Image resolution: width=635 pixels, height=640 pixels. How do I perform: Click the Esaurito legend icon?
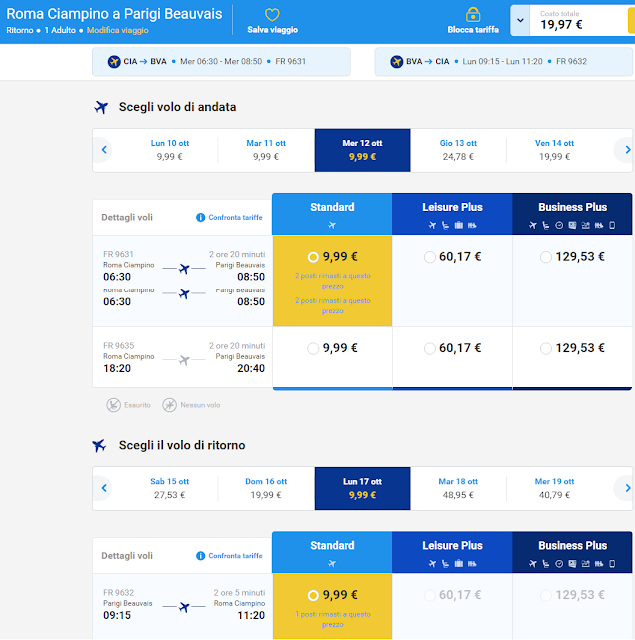point(113,405)
